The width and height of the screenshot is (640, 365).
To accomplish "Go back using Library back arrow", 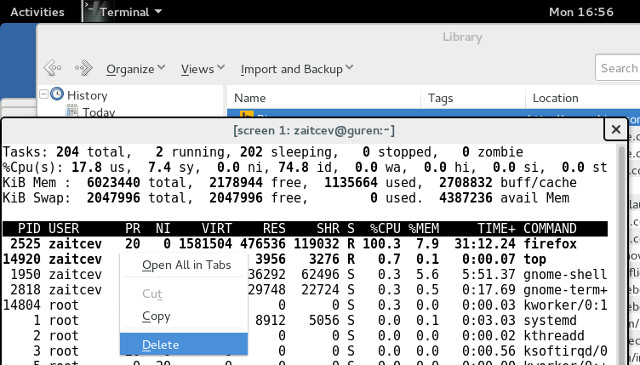I will pyautogui.click(x=53, y=68).
